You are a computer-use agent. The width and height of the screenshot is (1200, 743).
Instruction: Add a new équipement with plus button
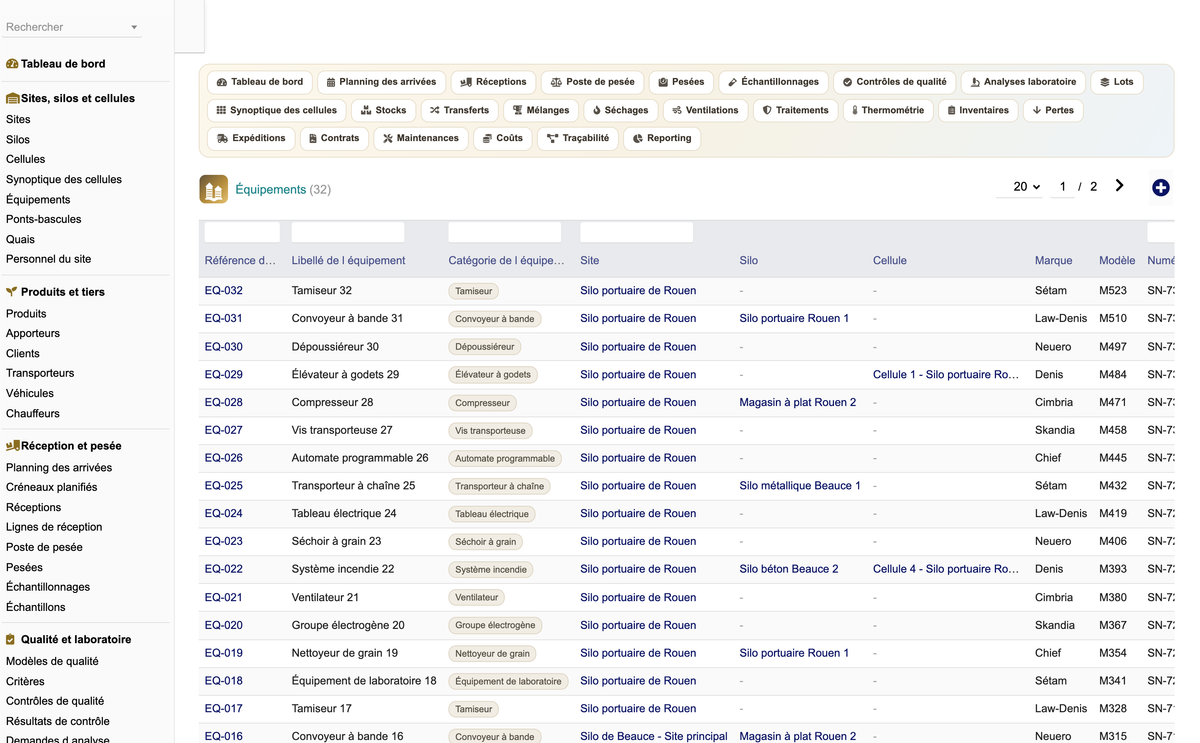pos(1161,188)
